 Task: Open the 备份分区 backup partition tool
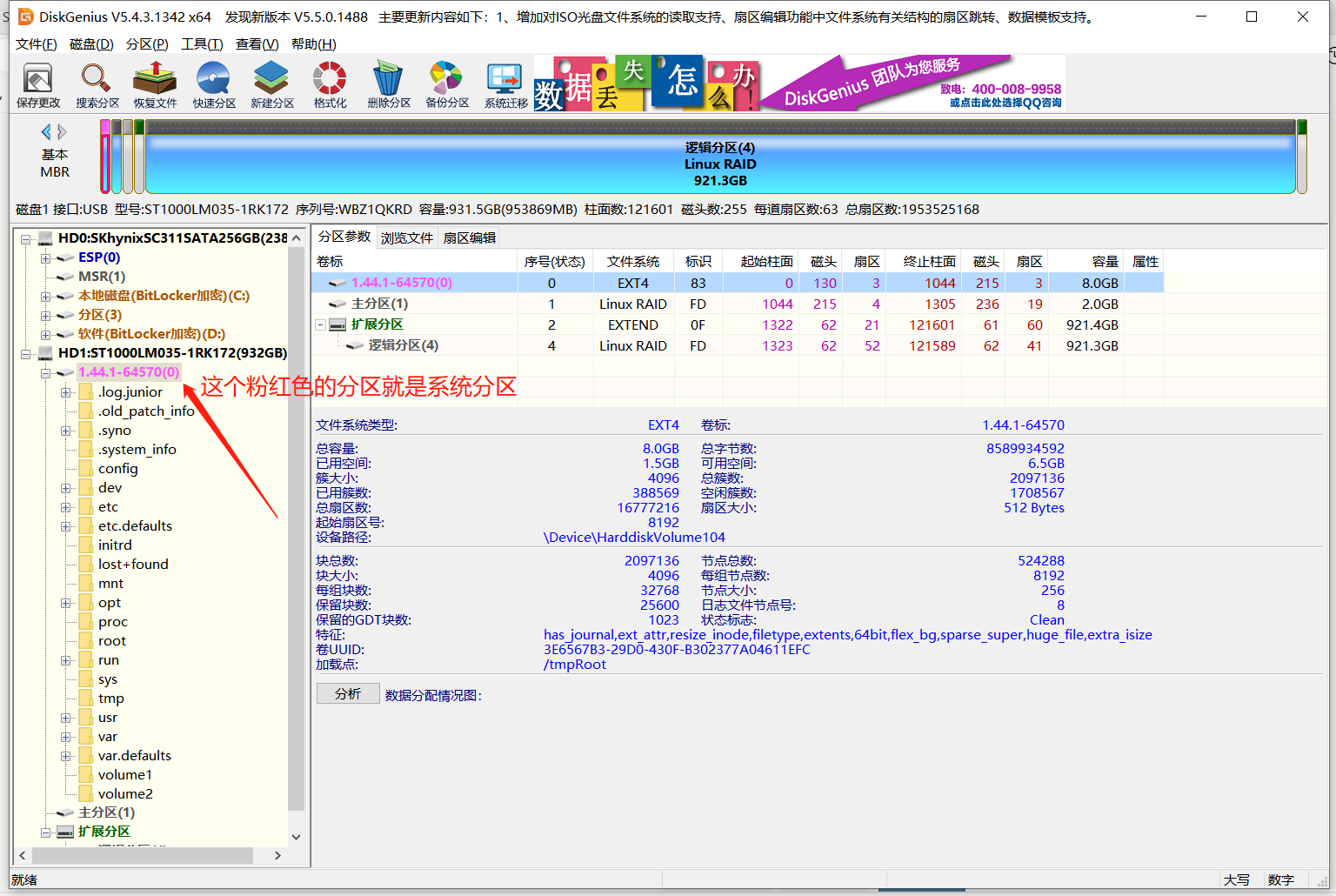447,84
